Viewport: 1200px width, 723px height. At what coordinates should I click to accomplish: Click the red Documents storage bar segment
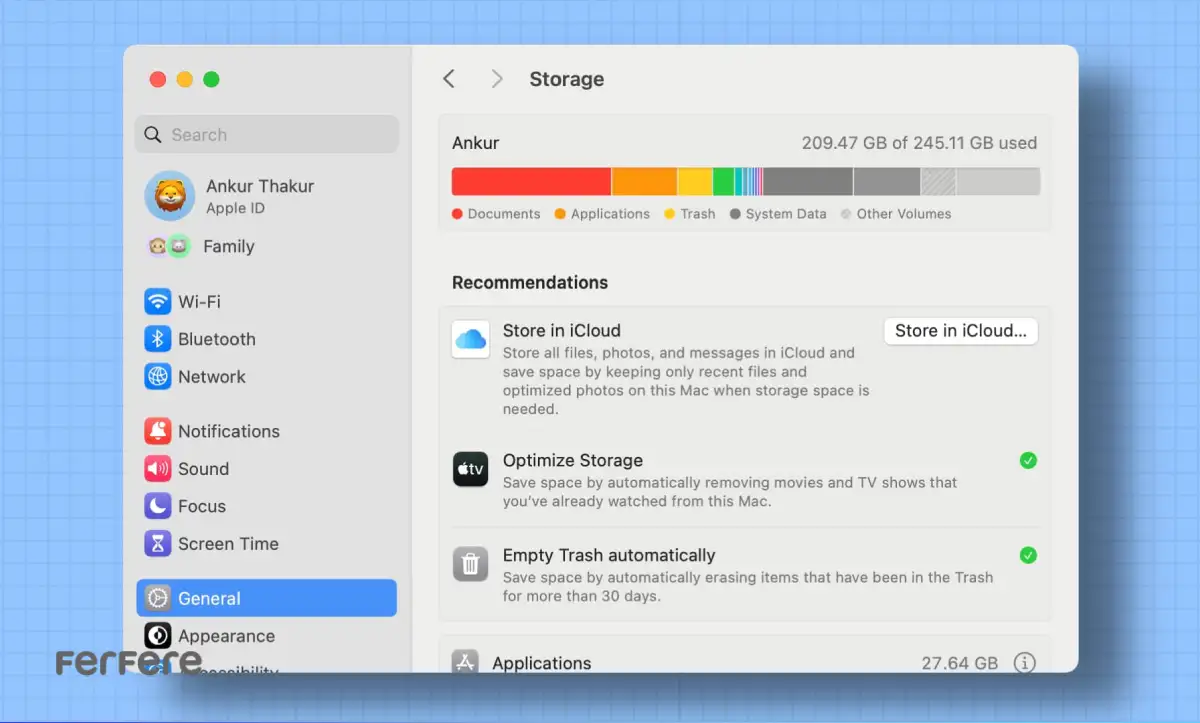coord(531,181)
